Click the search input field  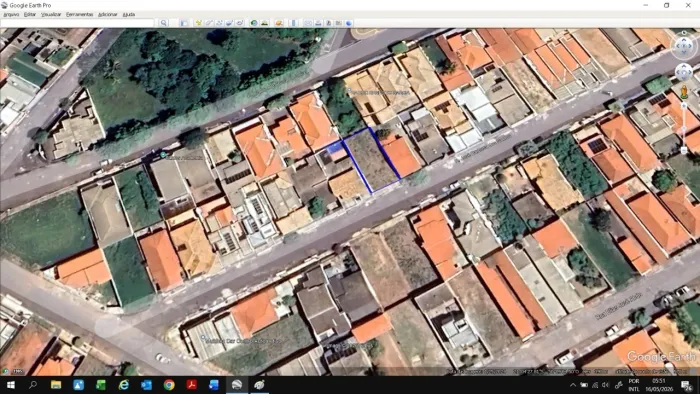pyautogui.click(x=77, y=23)
